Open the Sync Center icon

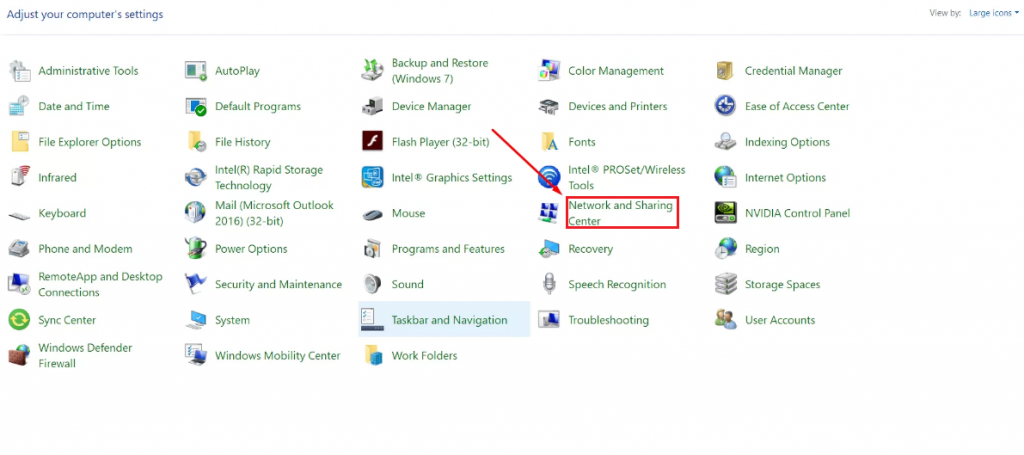pyautogui.click(x=20, y=320)
